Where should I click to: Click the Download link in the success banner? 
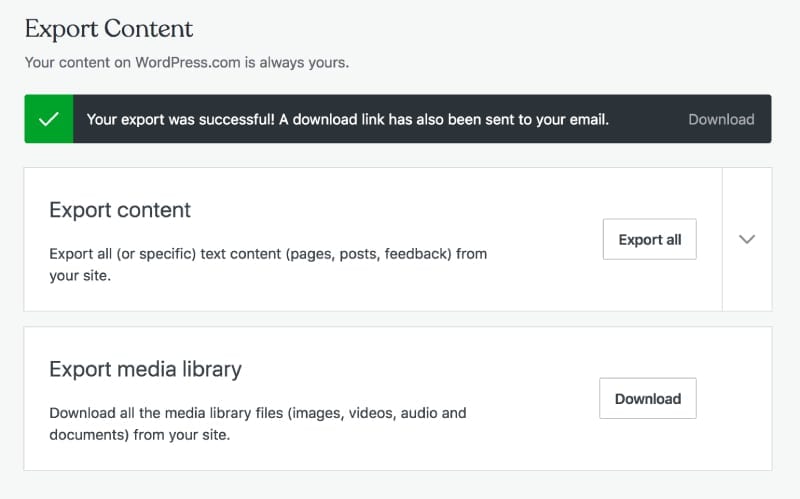720,119
